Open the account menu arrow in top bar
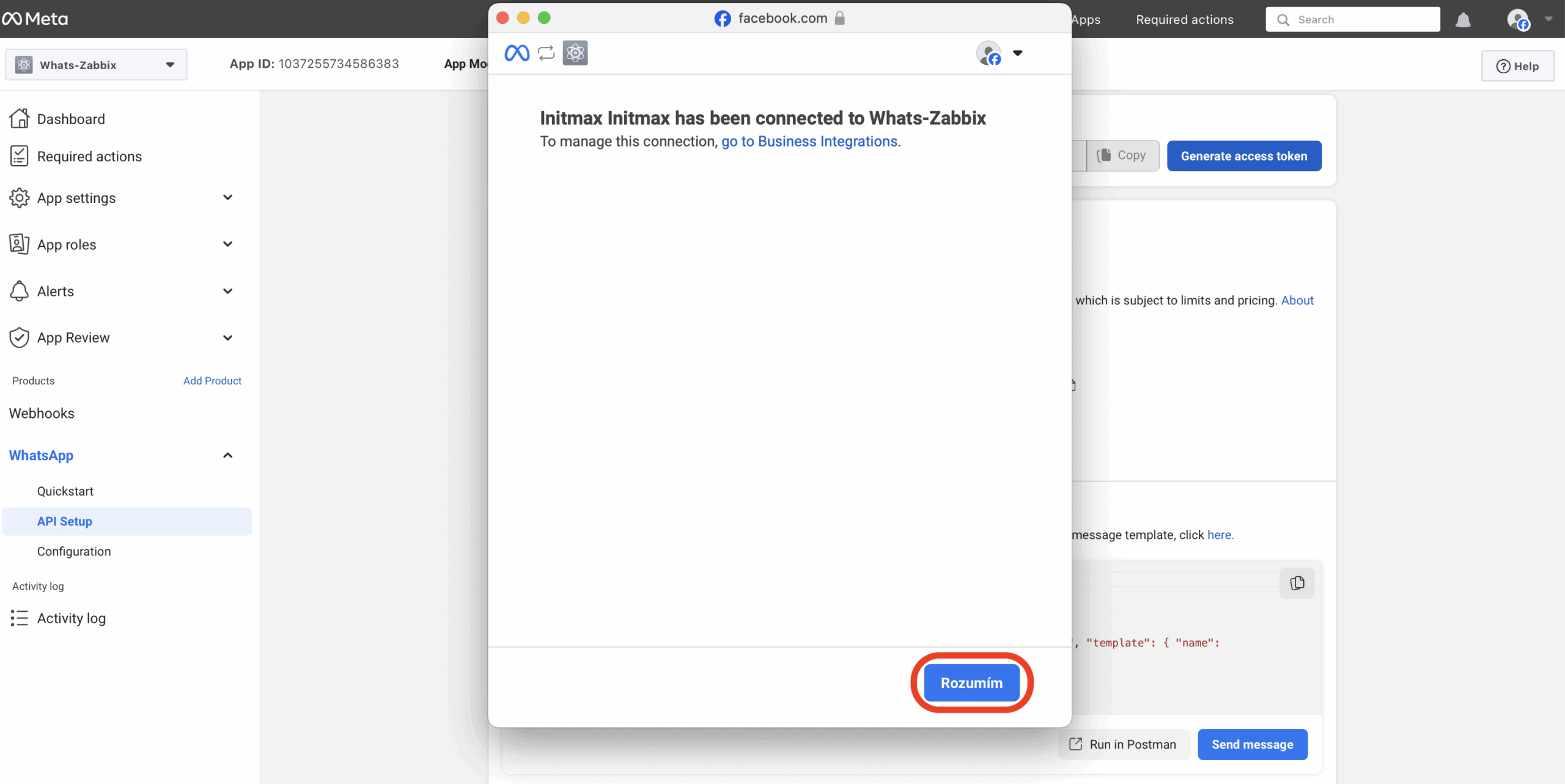Screen dimensions: 1565x784 1548,19
